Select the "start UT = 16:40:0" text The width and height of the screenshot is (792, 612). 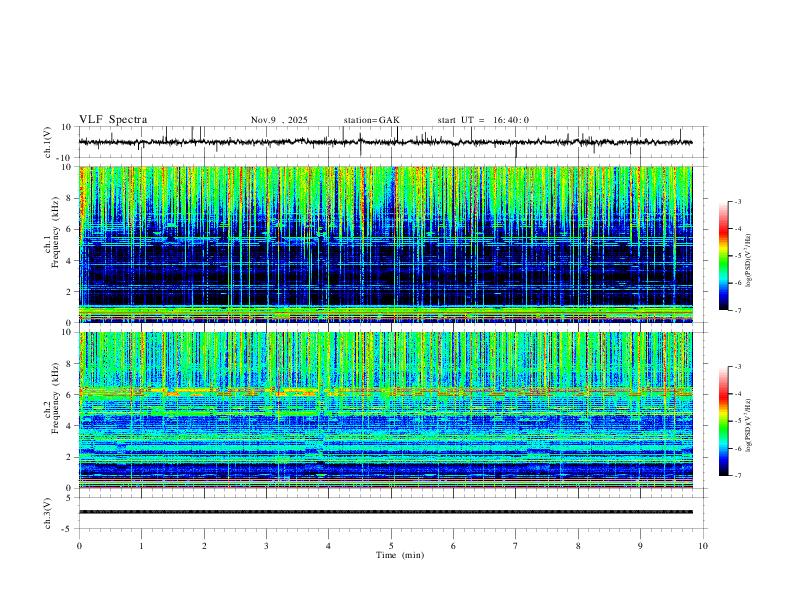pos(483,120)
